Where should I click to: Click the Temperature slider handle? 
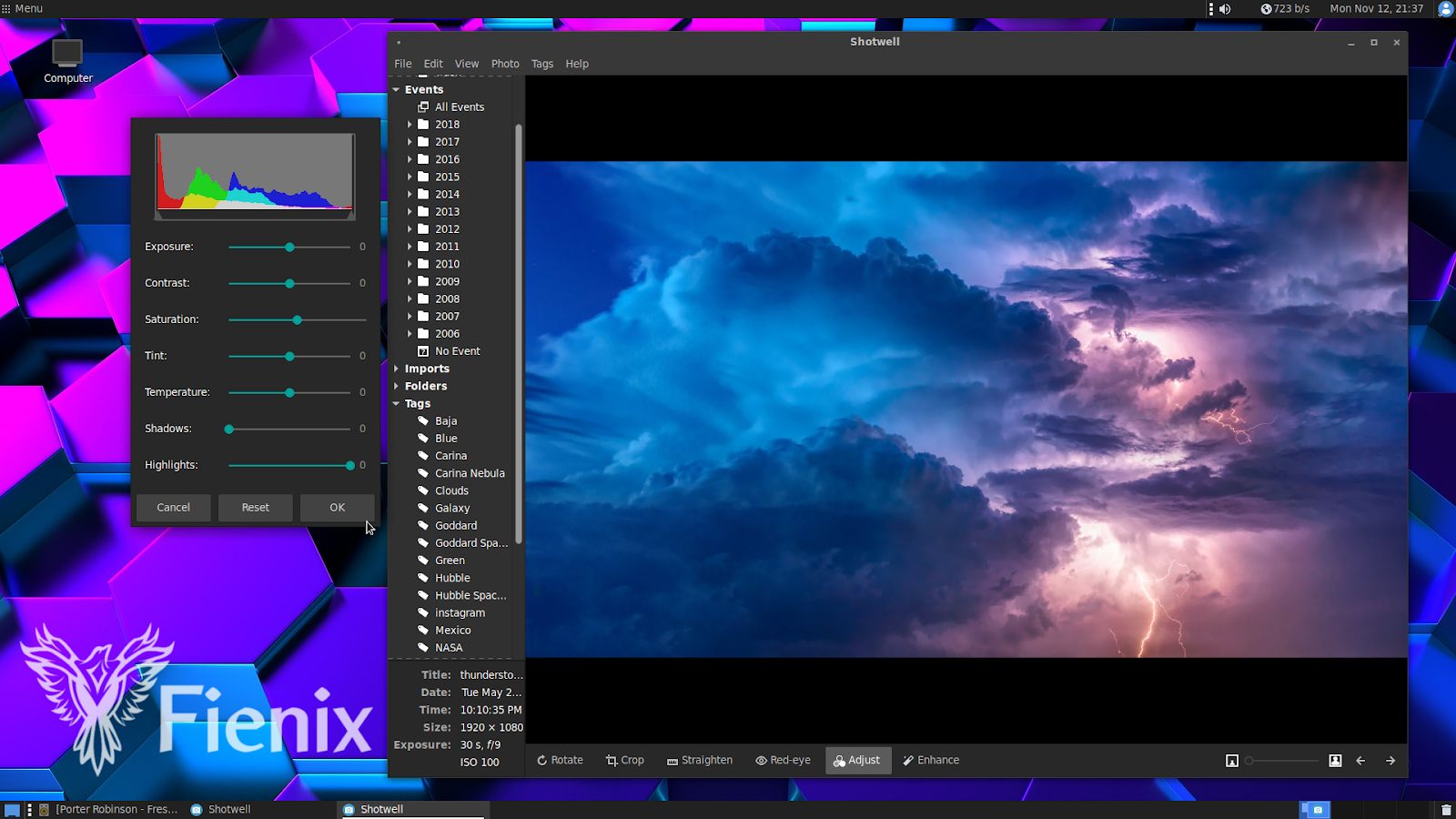[289, 393]
